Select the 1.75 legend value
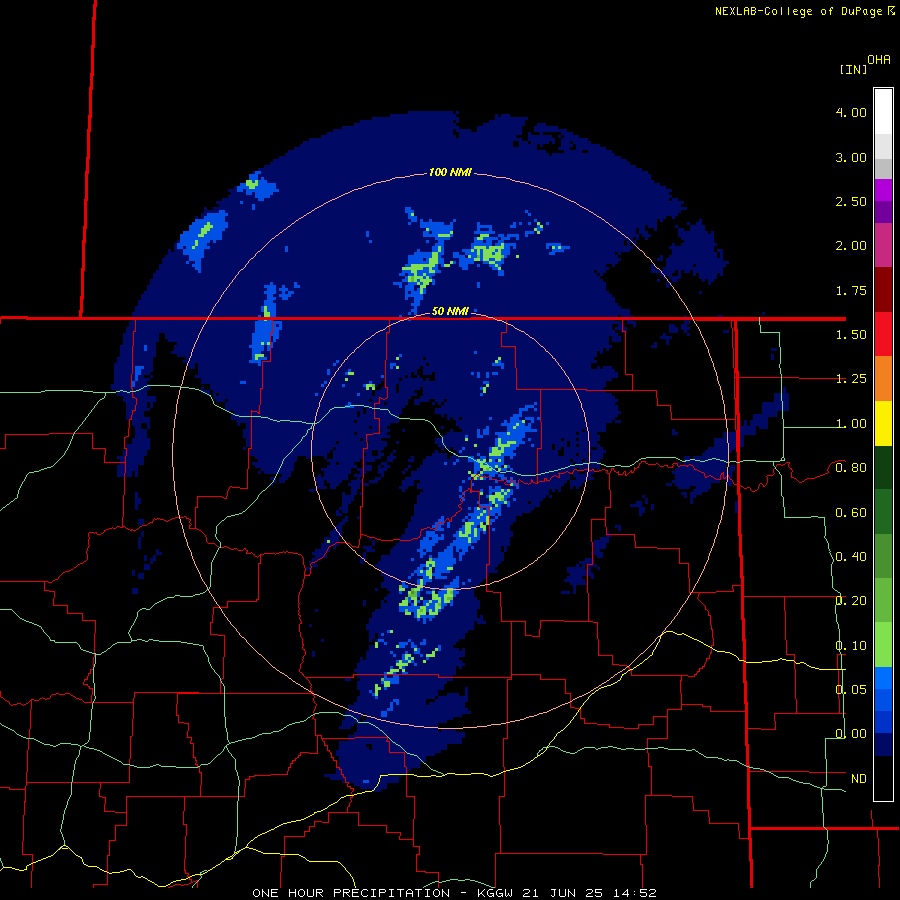Screen dimensions: 900x900 (851, 290)
